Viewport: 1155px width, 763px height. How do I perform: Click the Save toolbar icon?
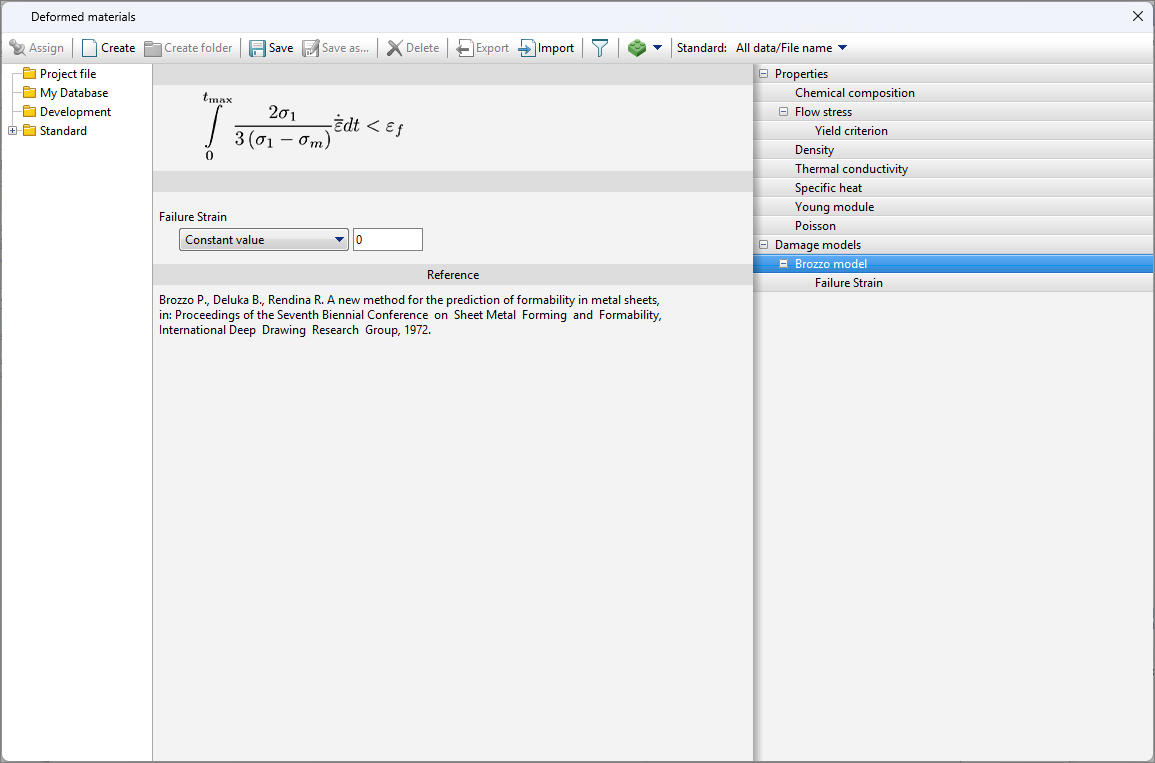(x=258, y=48)
